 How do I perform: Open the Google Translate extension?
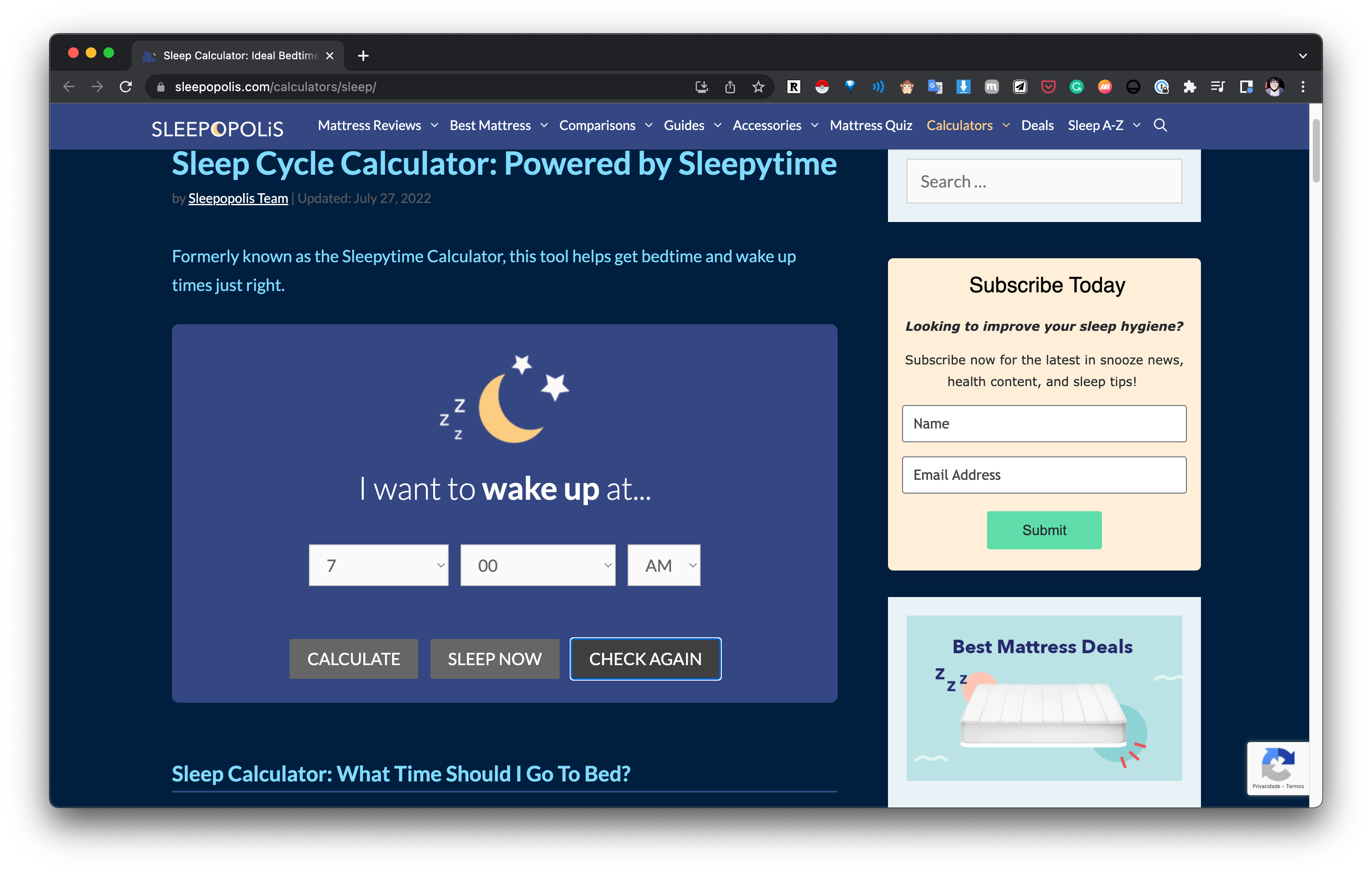click(935, 87)
